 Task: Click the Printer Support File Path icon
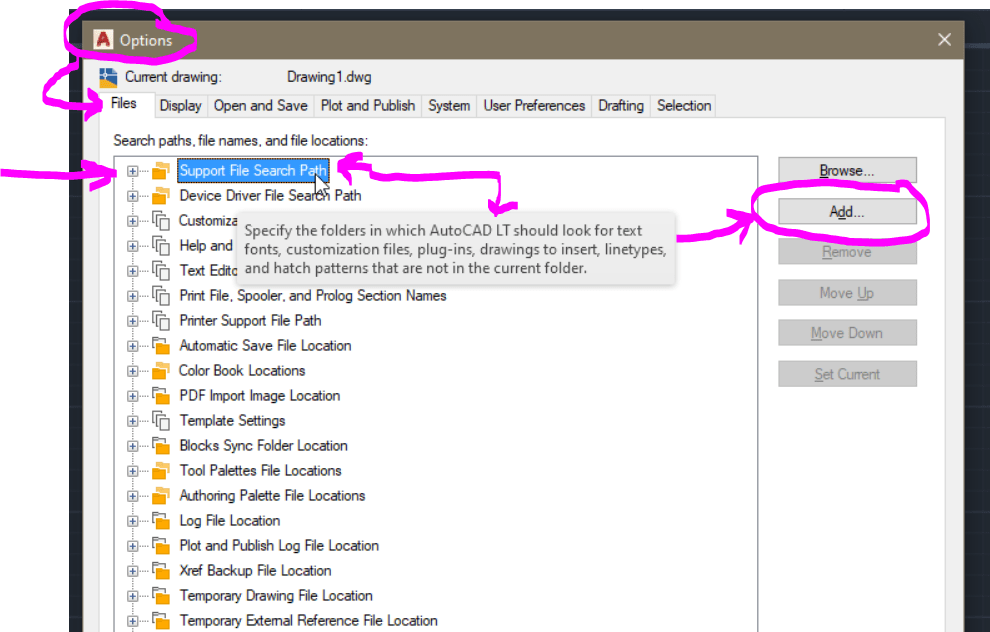click(x=161, y=320)
